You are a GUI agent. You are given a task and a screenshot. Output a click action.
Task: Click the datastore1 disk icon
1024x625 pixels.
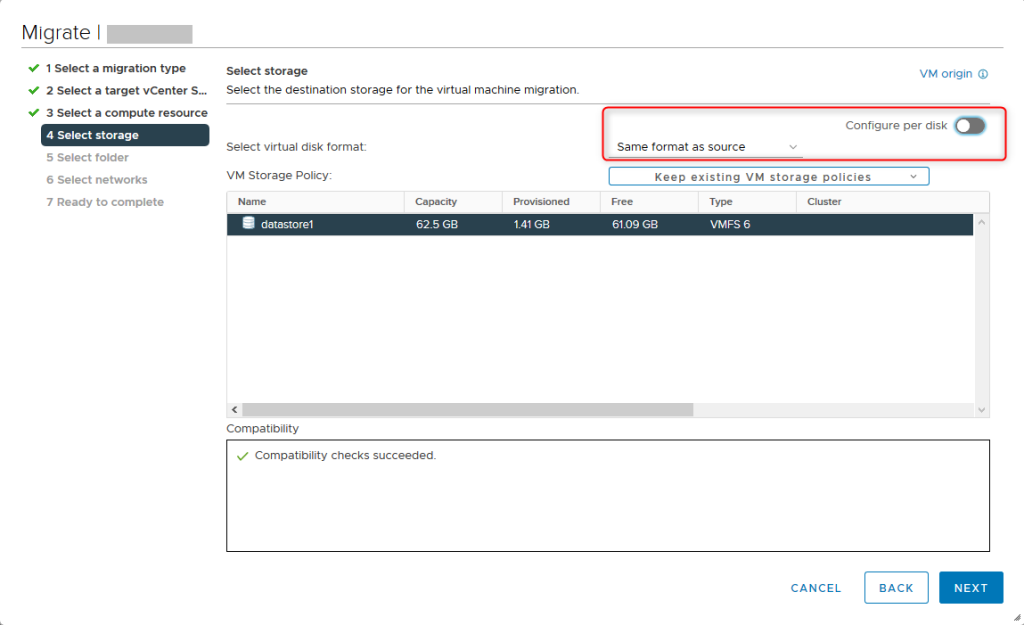point(248,223)
